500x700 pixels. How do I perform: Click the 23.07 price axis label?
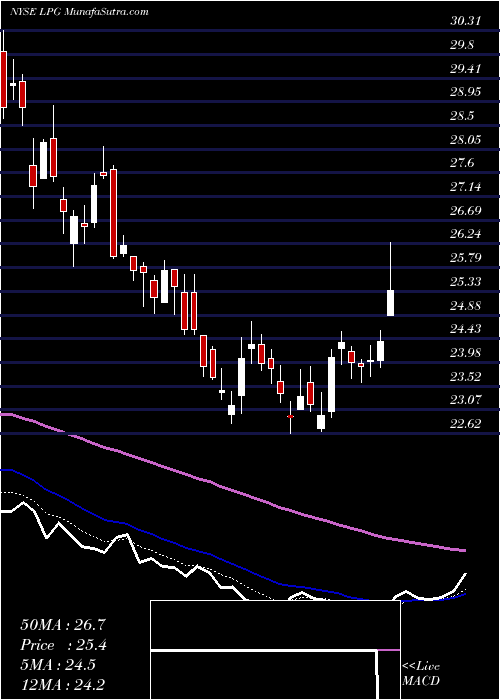pos(465,400)
